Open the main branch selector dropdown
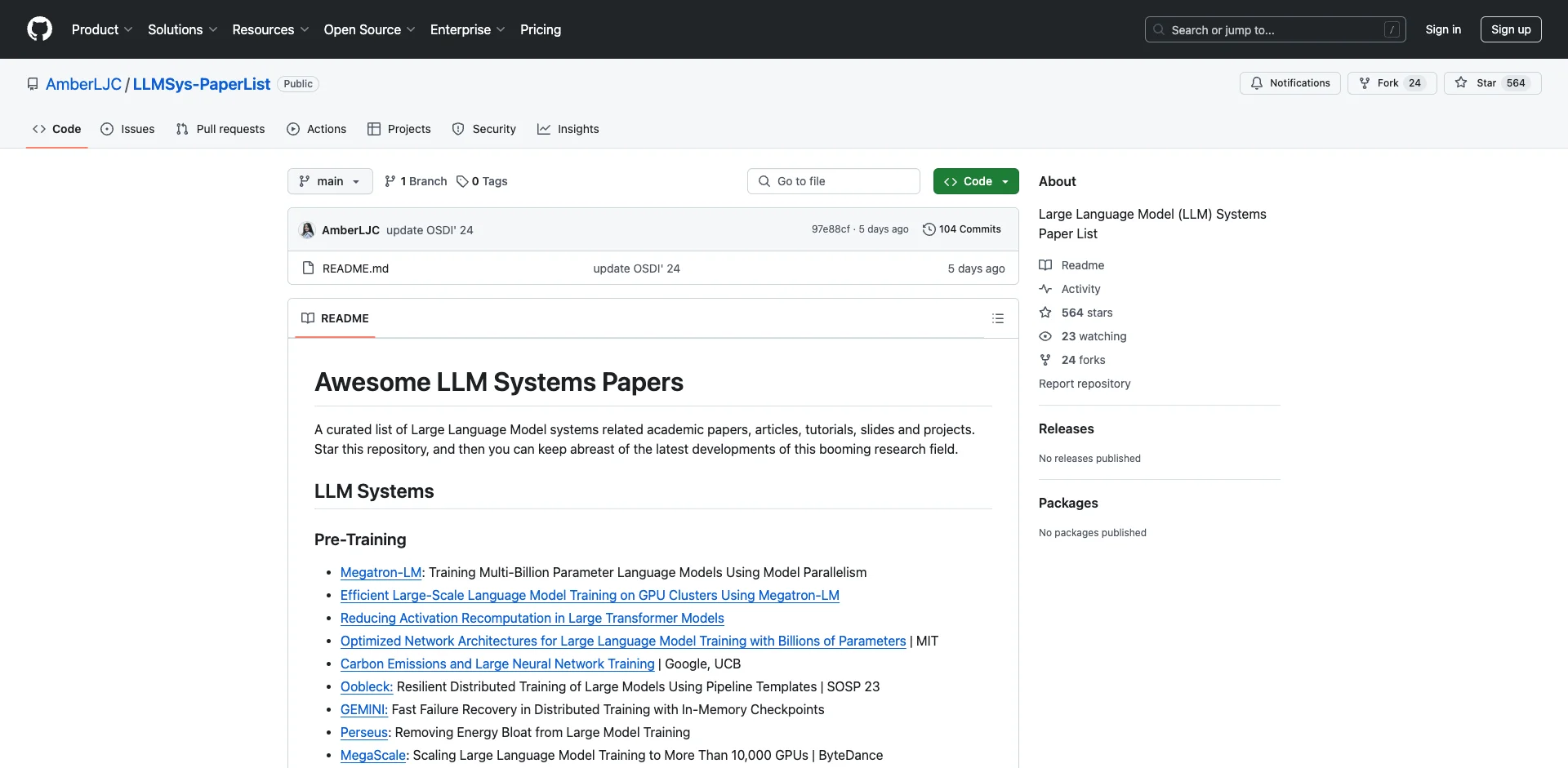 coord(330,181)
